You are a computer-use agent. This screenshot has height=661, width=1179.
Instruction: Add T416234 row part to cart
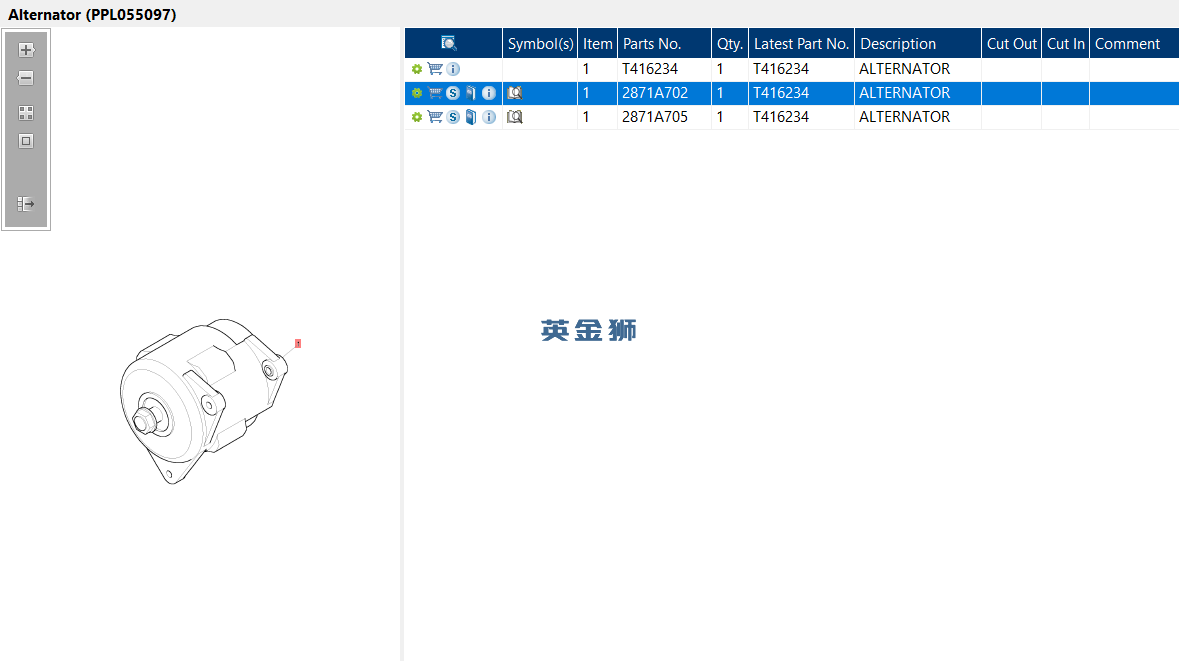tap(435, 68)
